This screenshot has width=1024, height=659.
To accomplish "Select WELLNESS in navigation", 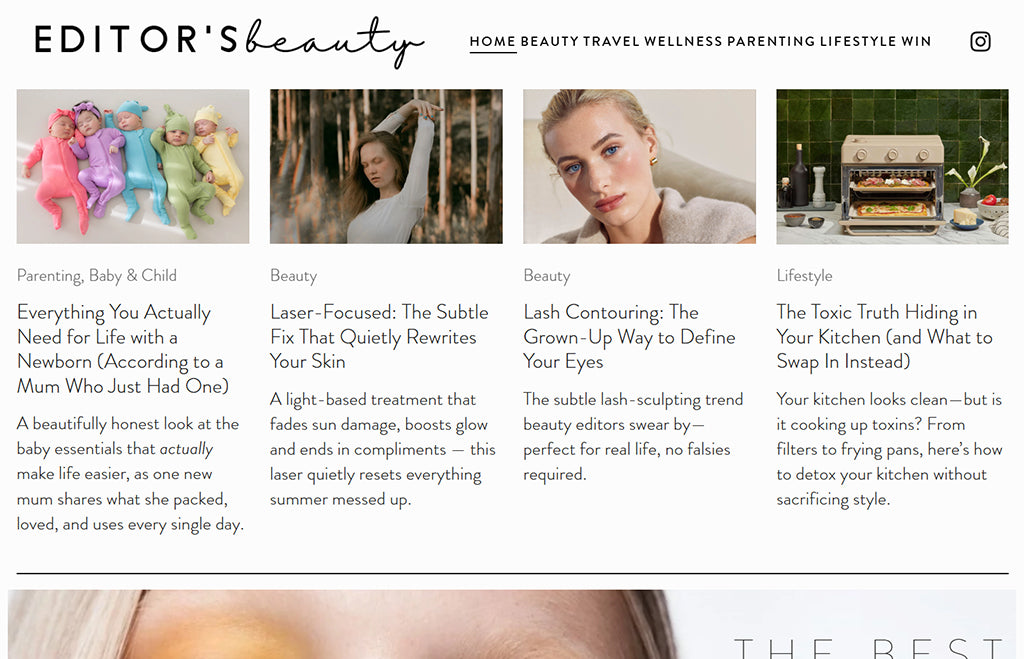I will 683,41.
